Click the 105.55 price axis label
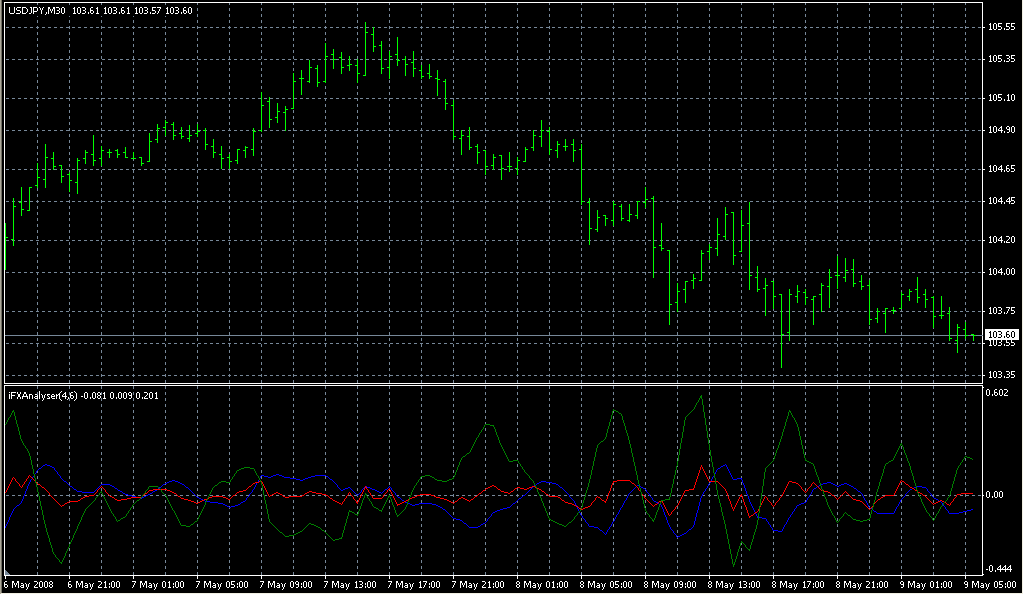Screen dimensions: 1024x594 pyautogui.click(x=1001, y=27)
